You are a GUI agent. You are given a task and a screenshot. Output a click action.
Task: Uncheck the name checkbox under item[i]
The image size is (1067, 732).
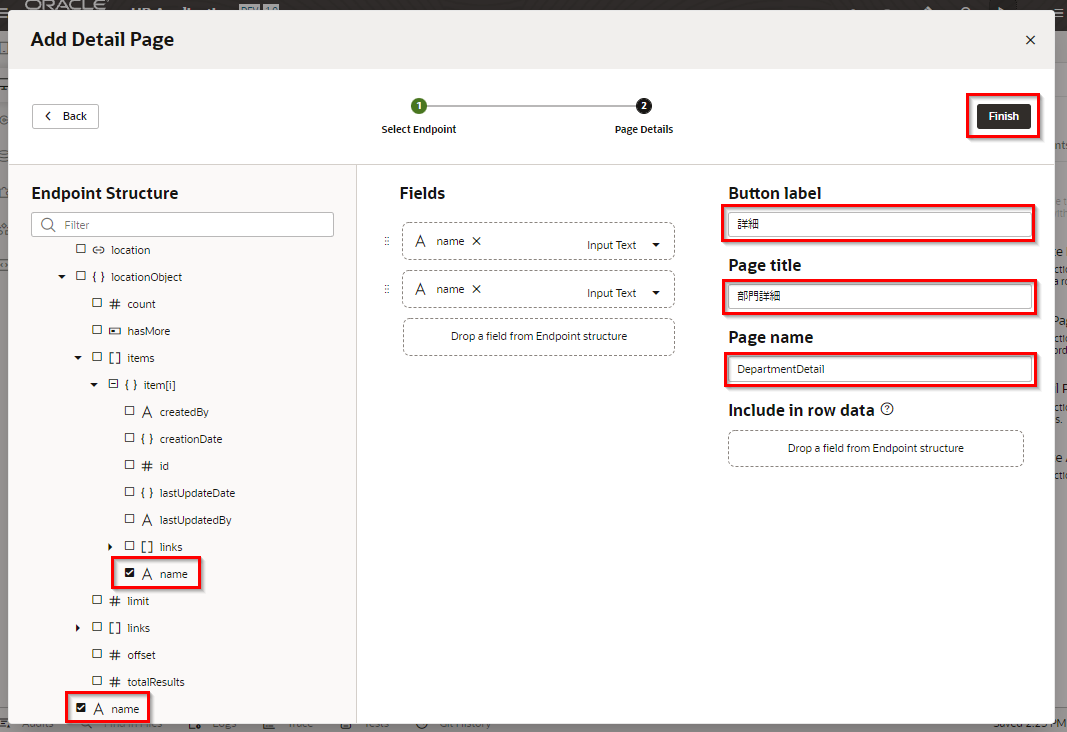click(x=130, y=574)
